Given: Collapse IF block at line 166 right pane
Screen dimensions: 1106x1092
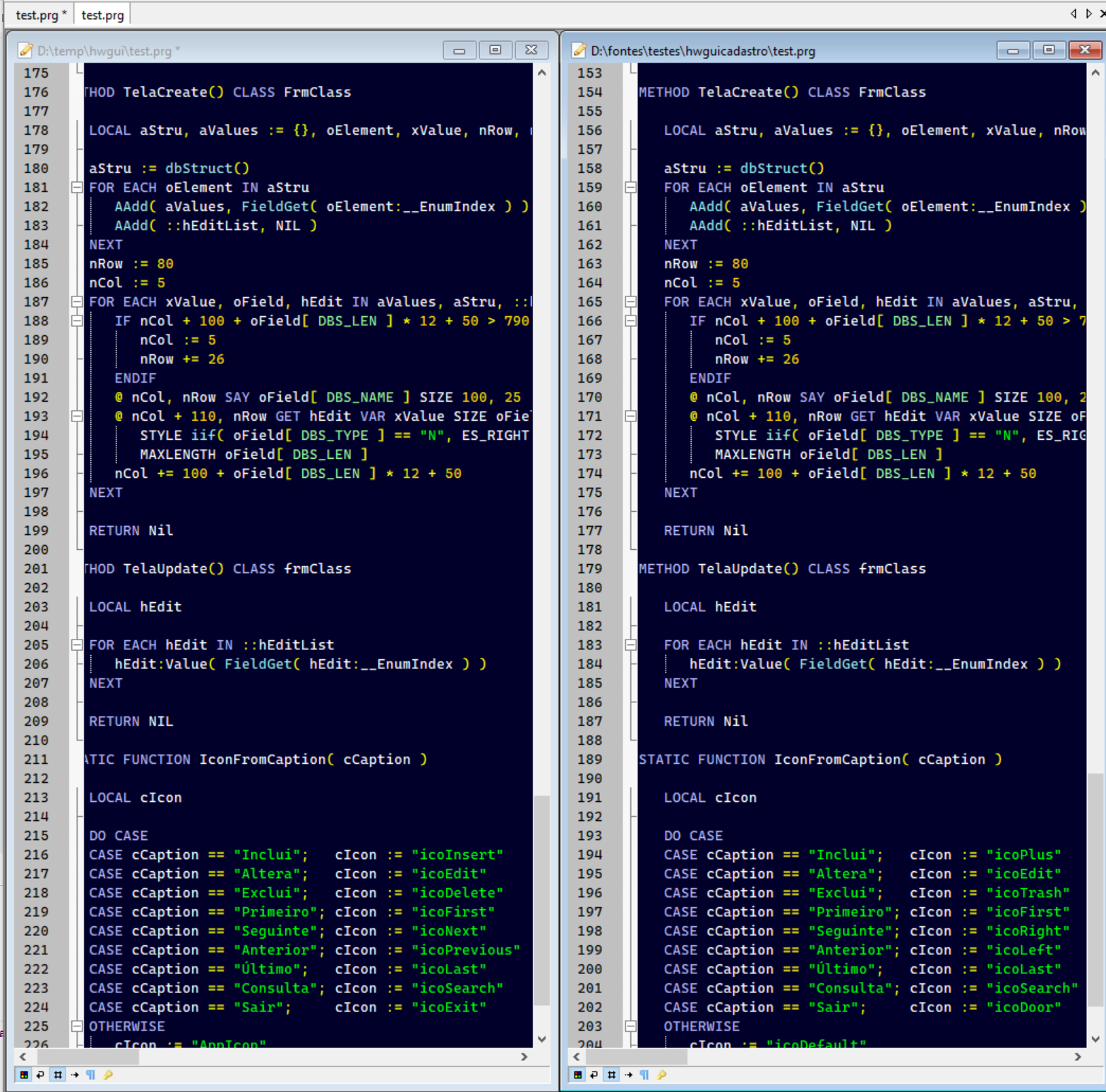Looking at the screenshot, I should pyautogui.click(x=631, y=321).
